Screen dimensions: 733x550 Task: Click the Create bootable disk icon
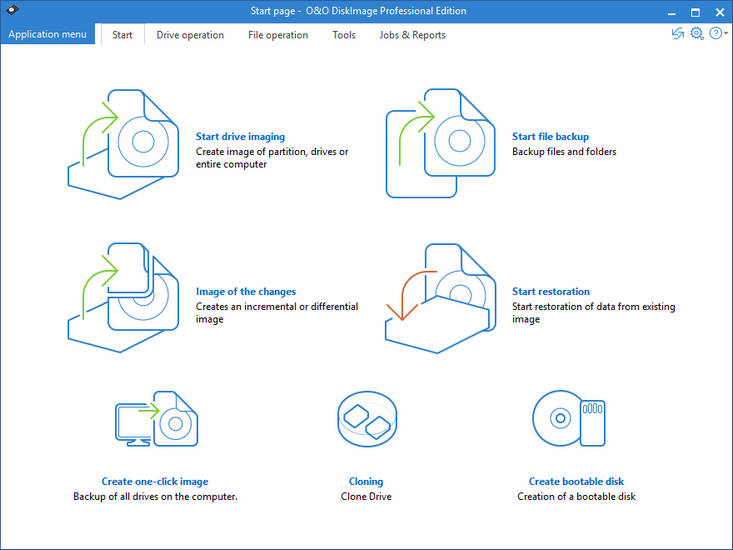tap(568, 418)
